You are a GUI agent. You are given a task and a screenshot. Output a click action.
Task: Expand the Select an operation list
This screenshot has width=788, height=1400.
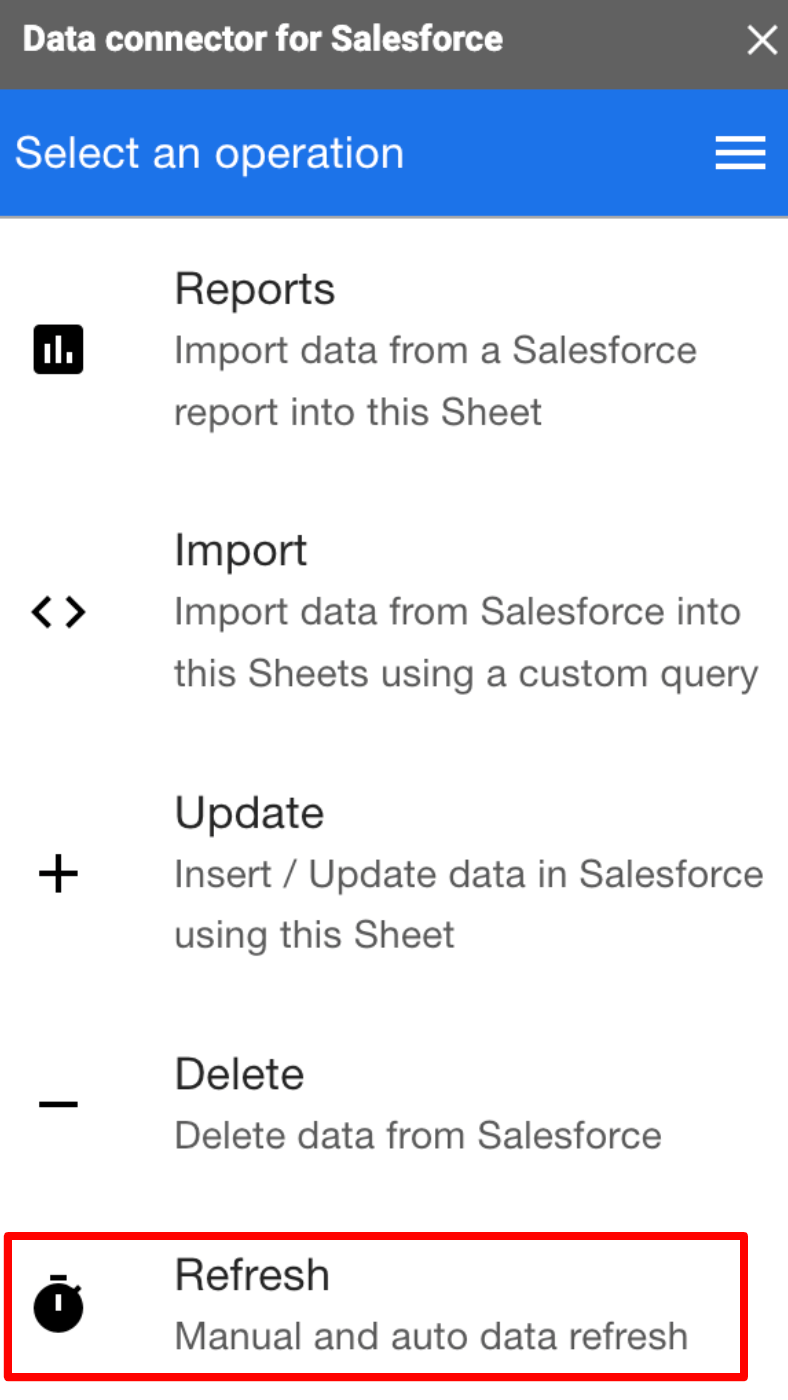pyautogui.click(x=740, y=152)
